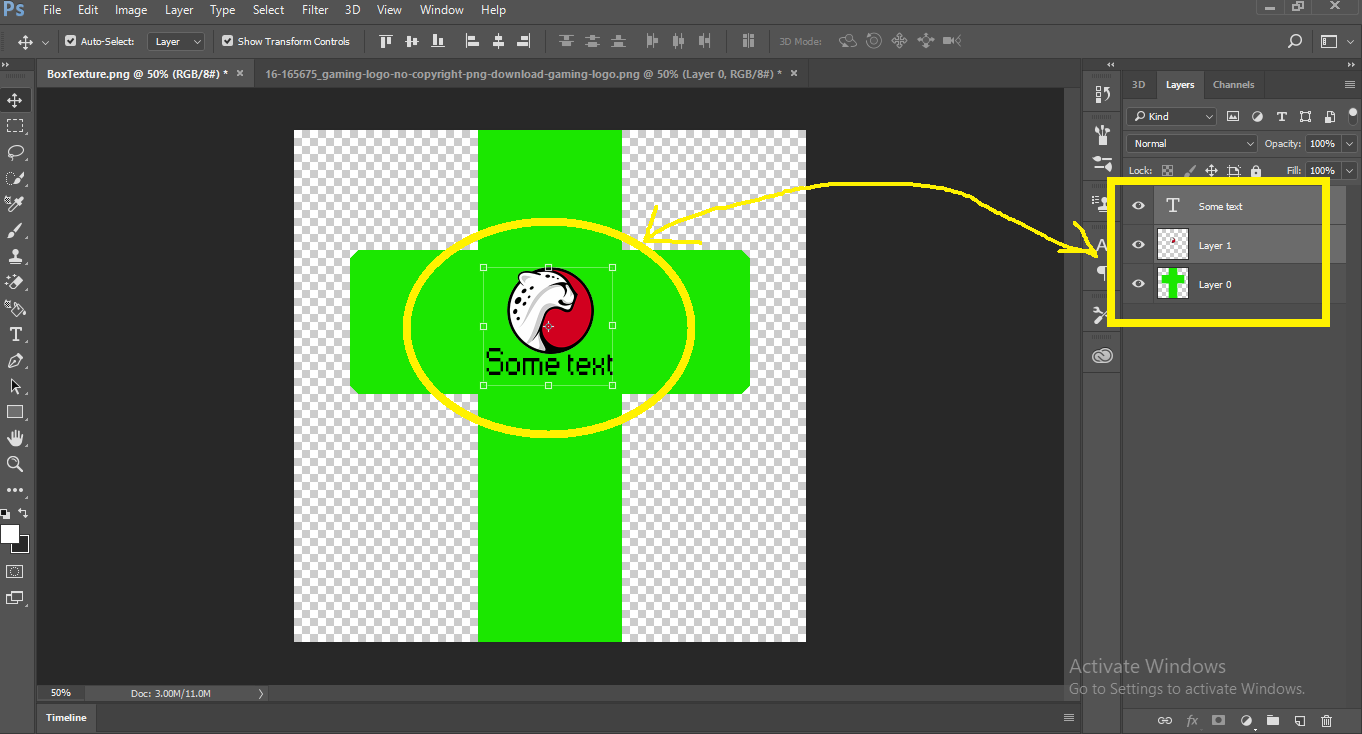Switch to the Channels tab
1362x734 pixels.
point(1233,85)
